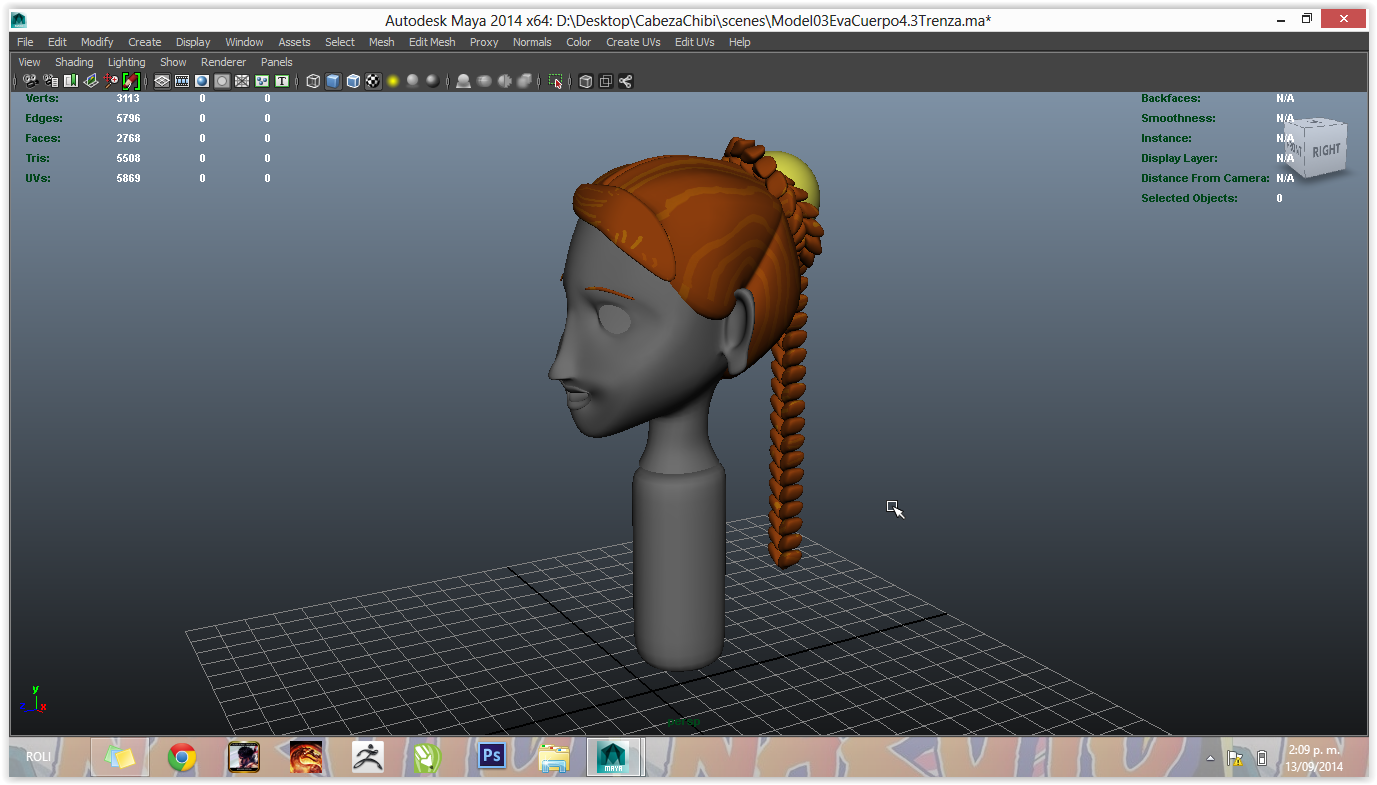1377x785 pixels.
Task: Toggle the Safe Title display
Action: tap(282, 81)
